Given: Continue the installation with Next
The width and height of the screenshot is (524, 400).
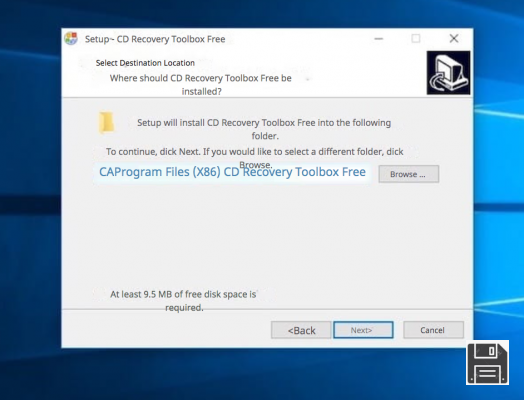Looking at the screenshot, I should pos(363,330).
